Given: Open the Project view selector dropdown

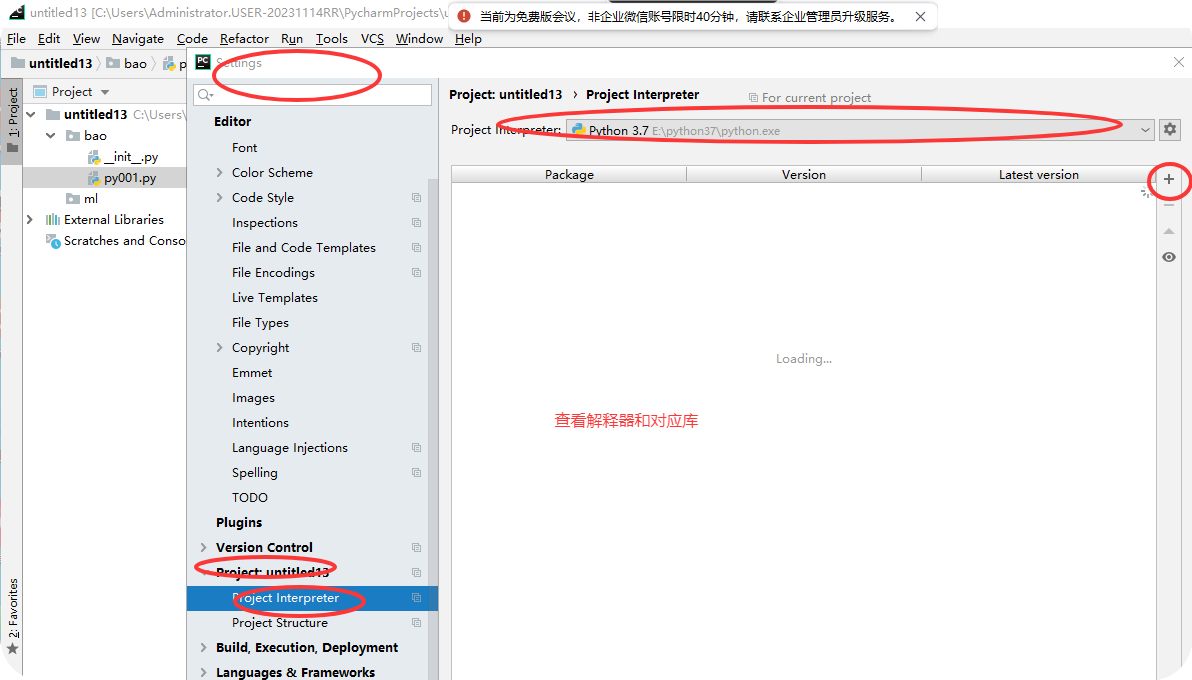Looking at the screenshot, I should point(105,92).
